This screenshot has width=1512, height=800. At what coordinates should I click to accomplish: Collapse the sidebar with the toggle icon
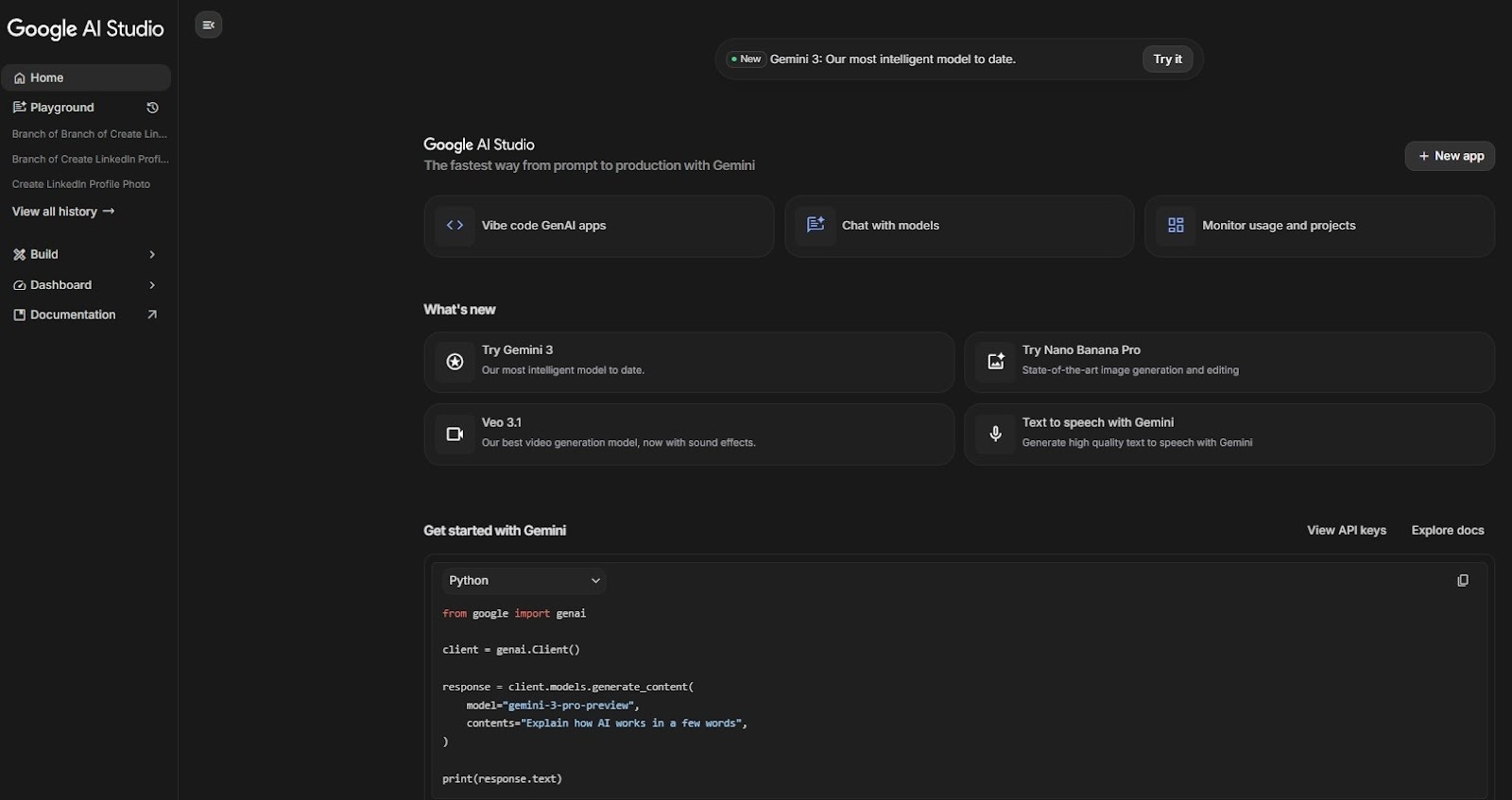[209, 26]
